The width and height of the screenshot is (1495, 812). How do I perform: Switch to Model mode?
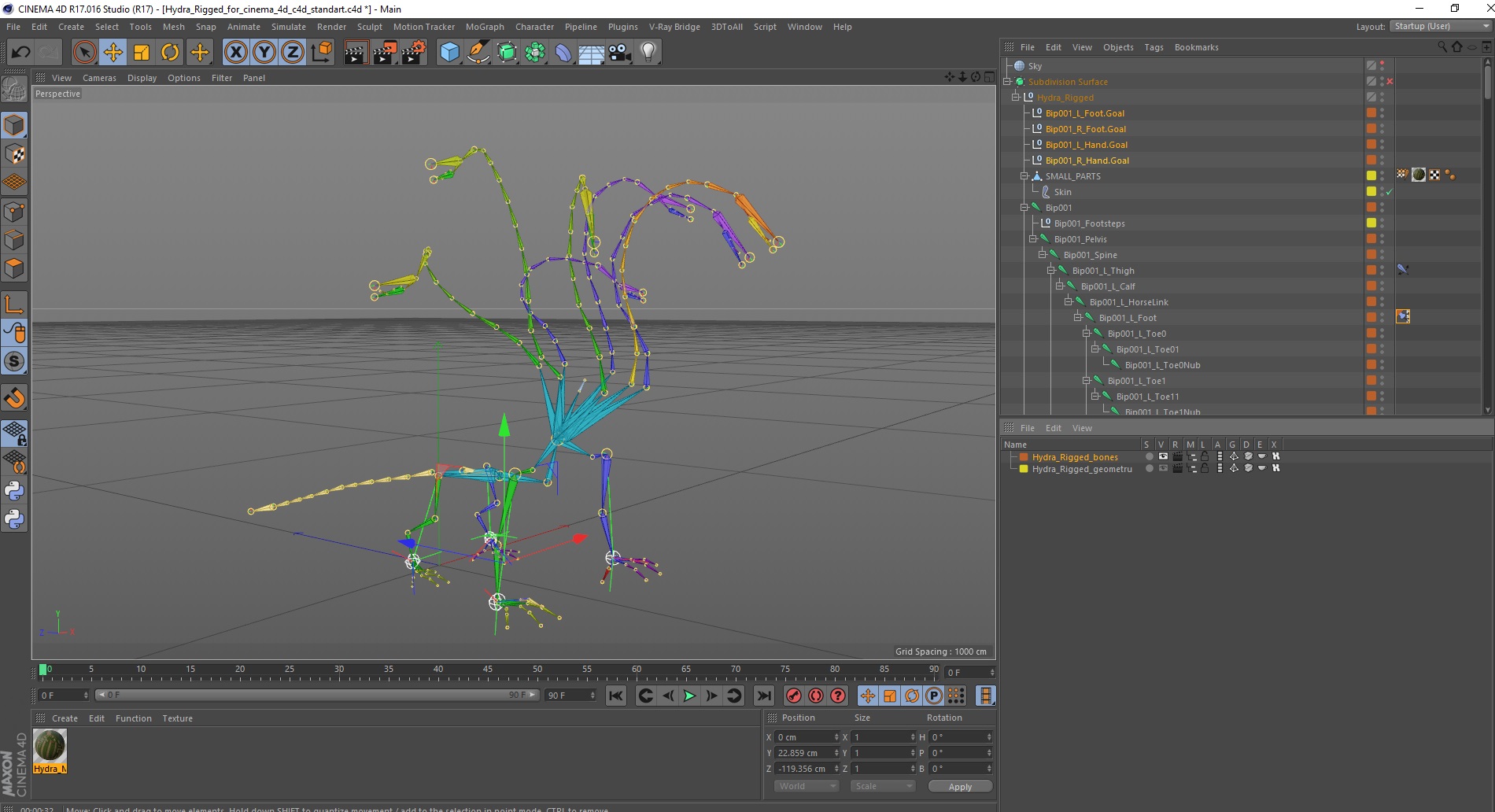coord(14,125)
